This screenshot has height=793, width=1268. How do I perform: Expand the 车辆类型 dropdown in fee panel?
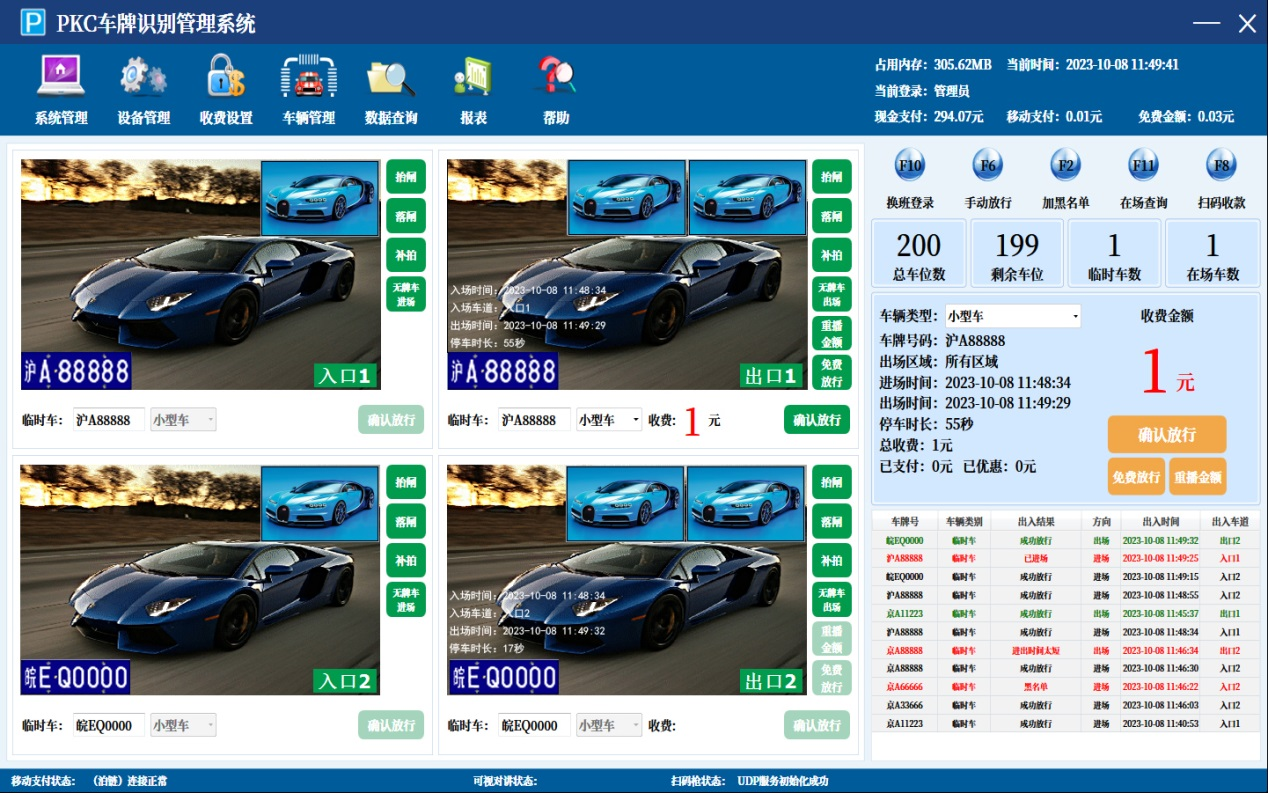[x=1075, y=317]
